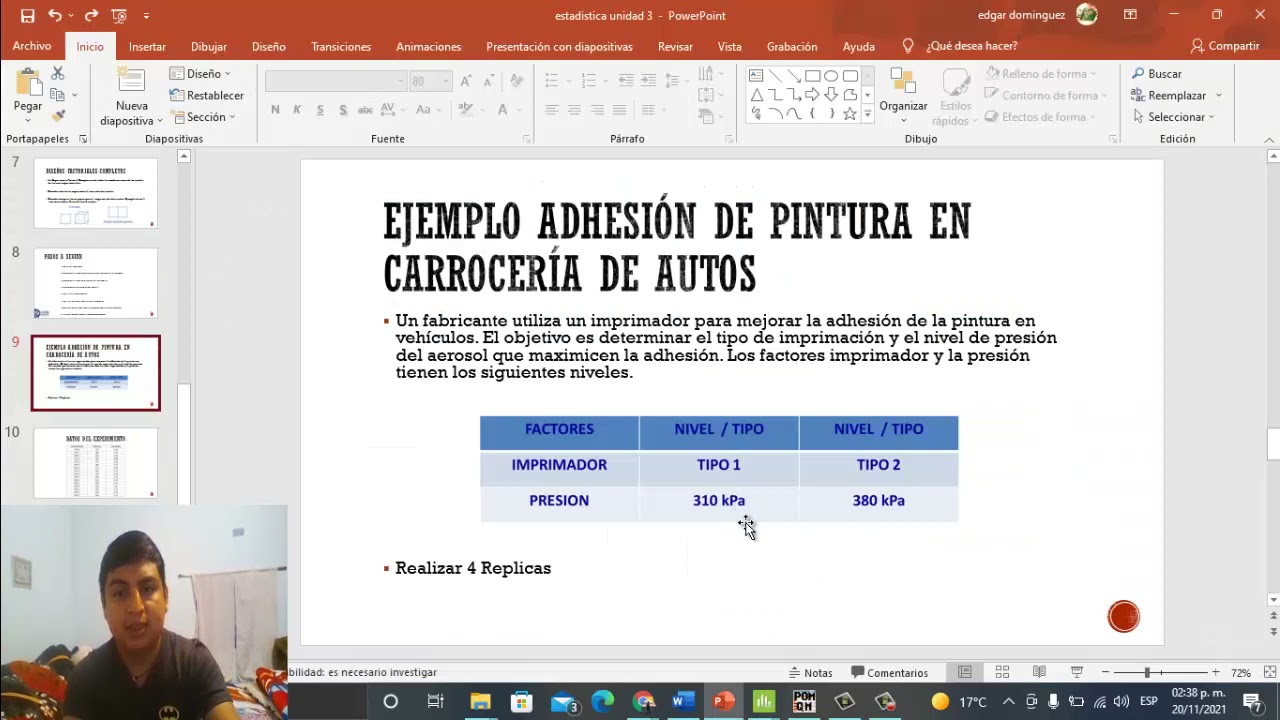The width and height of the screenshot is (1280, 720).
Task: Open File Explorer from the taskbar
Action: tap(481, 702)
